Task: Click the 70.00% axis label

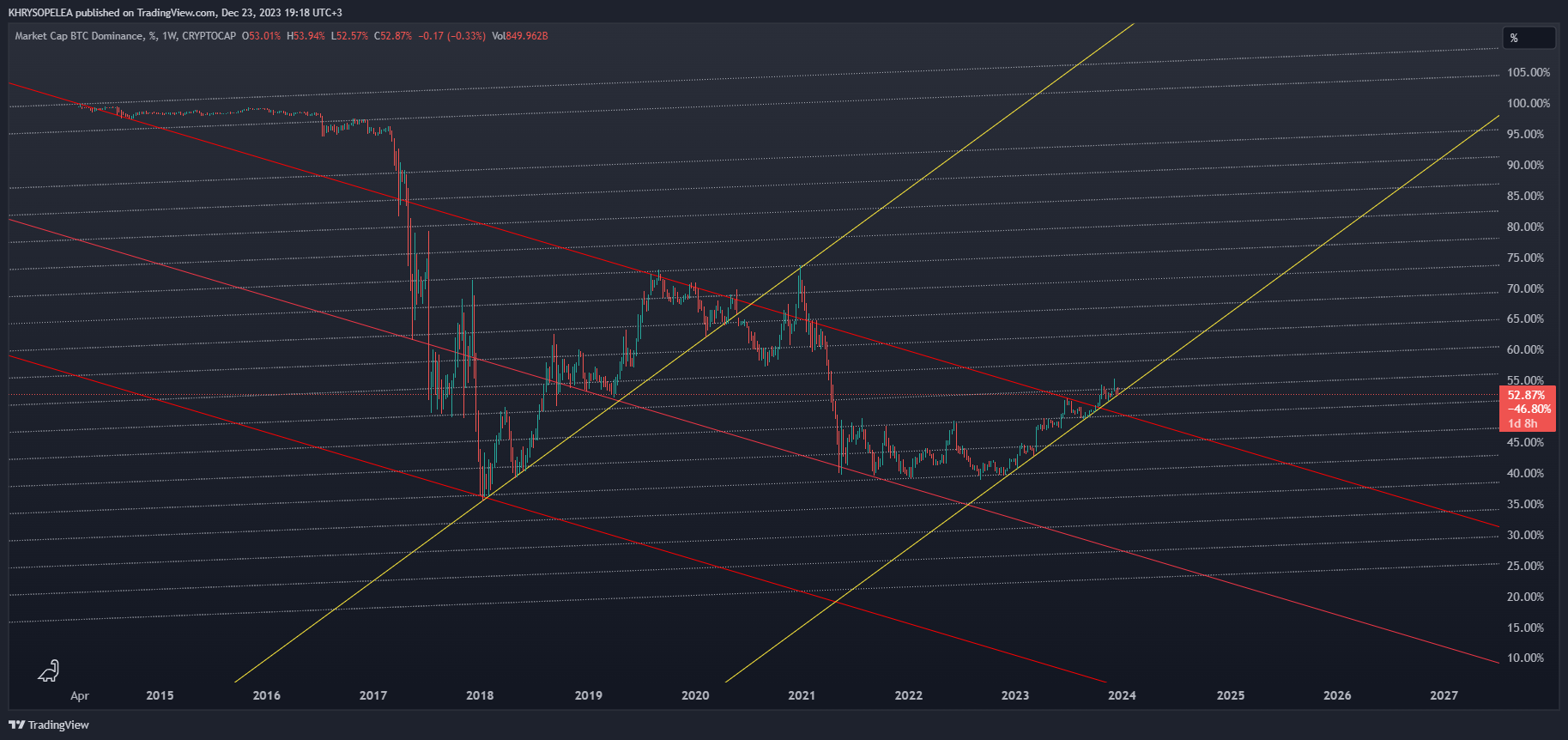Action: (x=1525, y=288)
